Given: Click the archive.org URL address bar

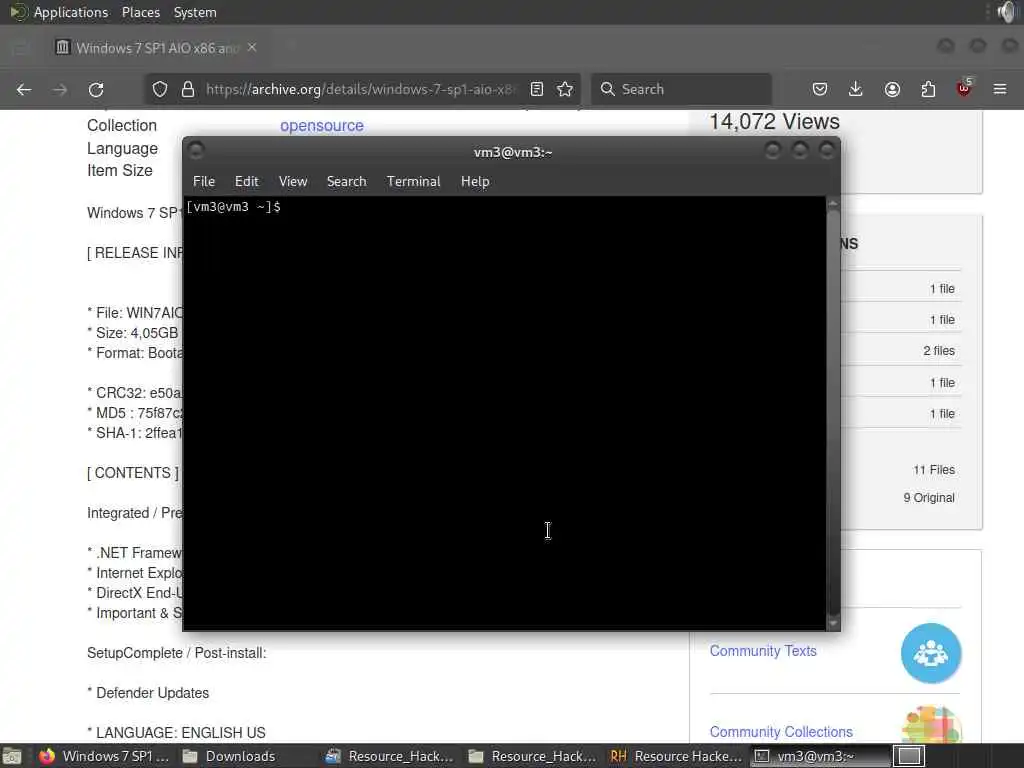Looking at the screenshot, I should [360, 89].
